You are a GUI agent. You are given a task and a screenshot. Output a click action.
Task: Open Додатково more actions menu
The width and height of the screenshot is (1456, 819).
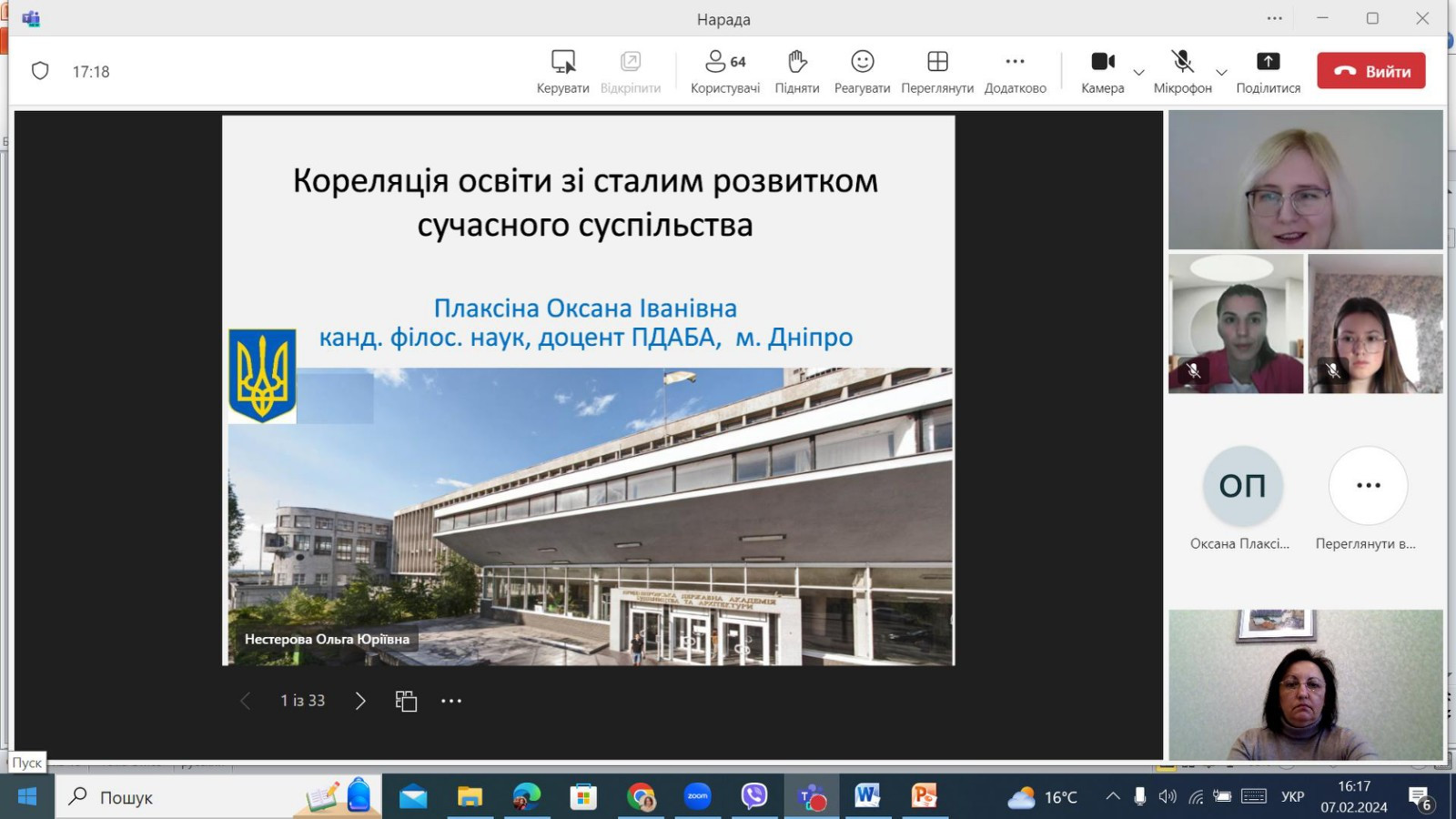click(1015, 63)
